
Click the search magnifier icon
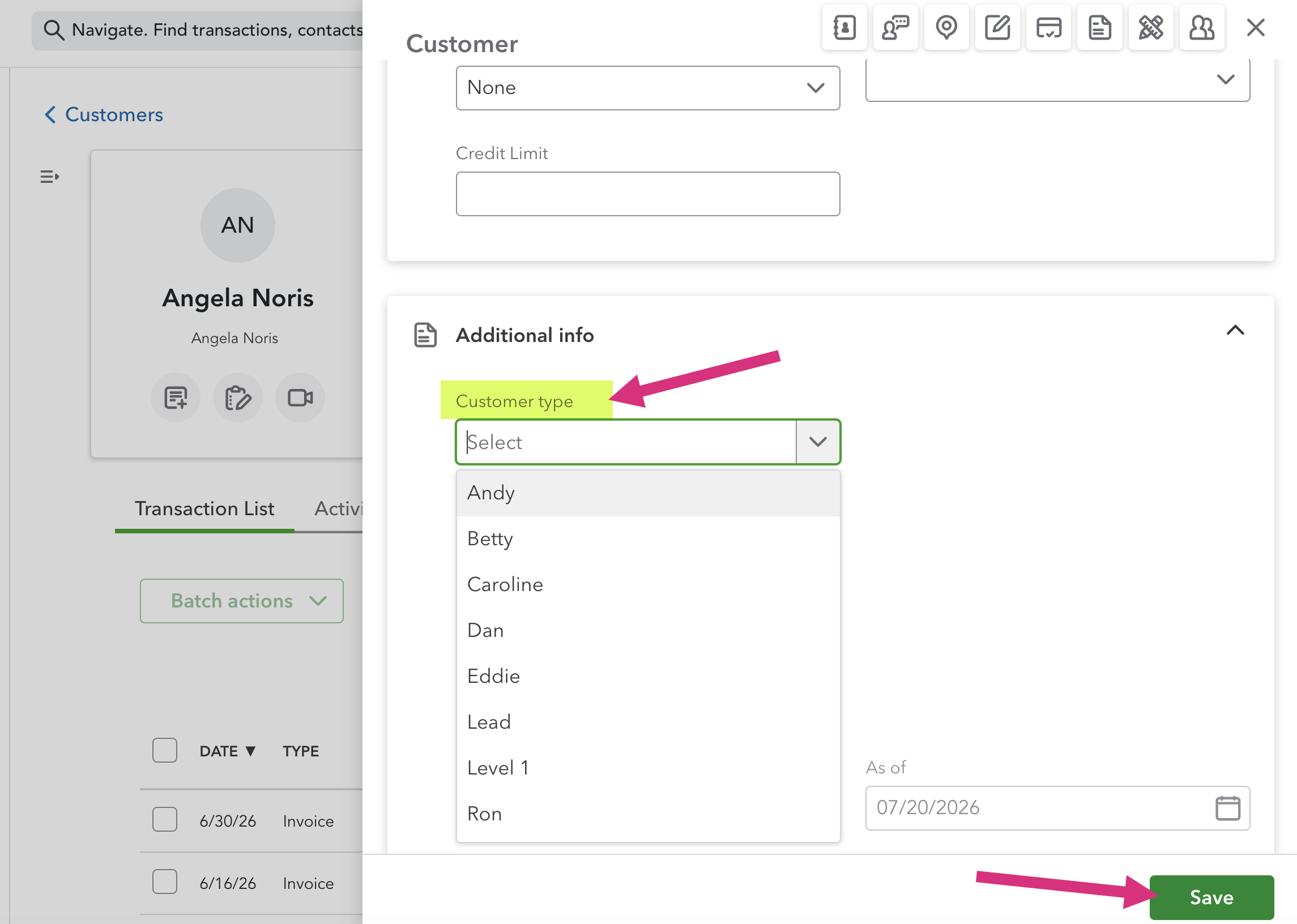53,29
